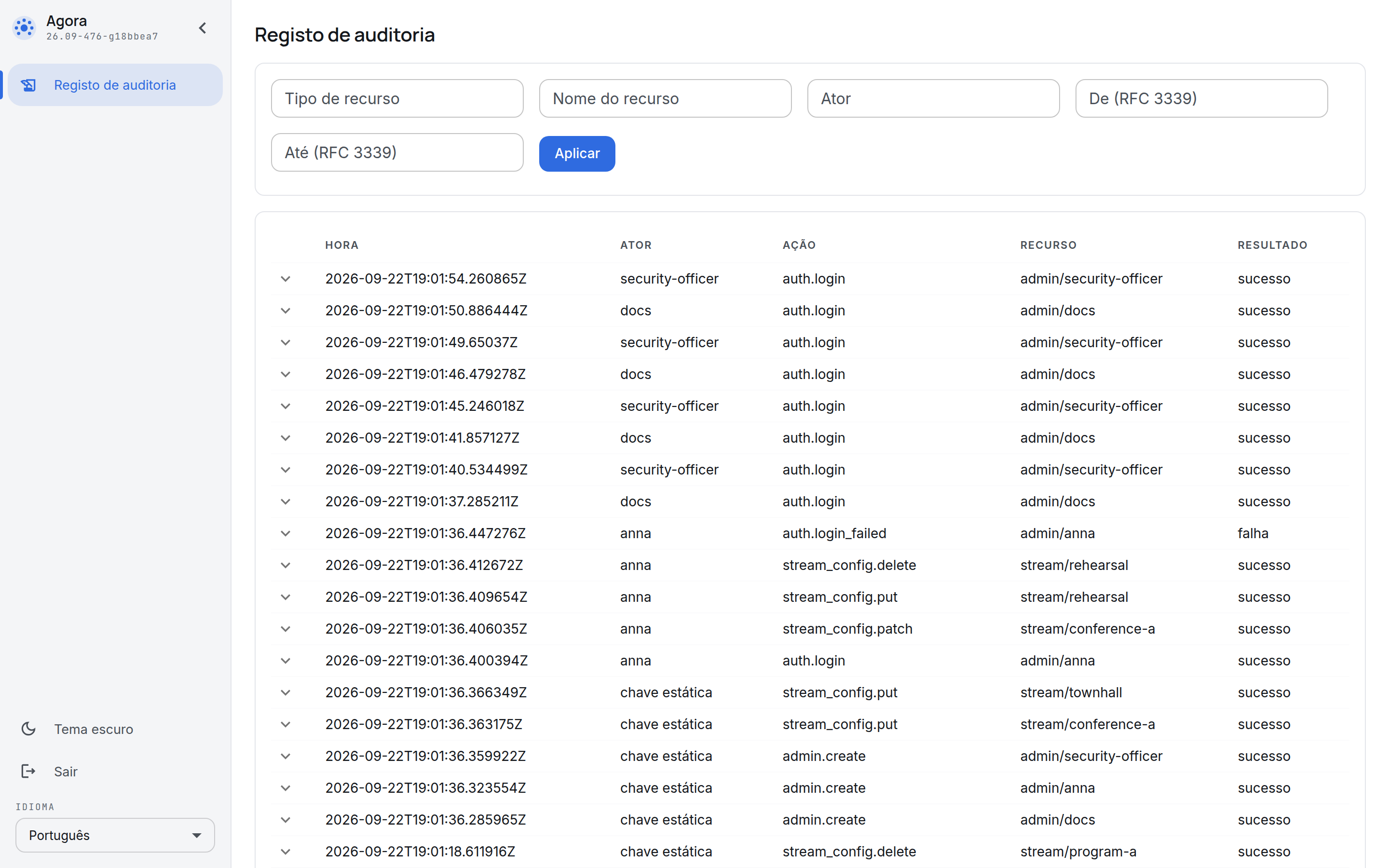Expand the 19:01:50.886444Z row

coord(285,311)
